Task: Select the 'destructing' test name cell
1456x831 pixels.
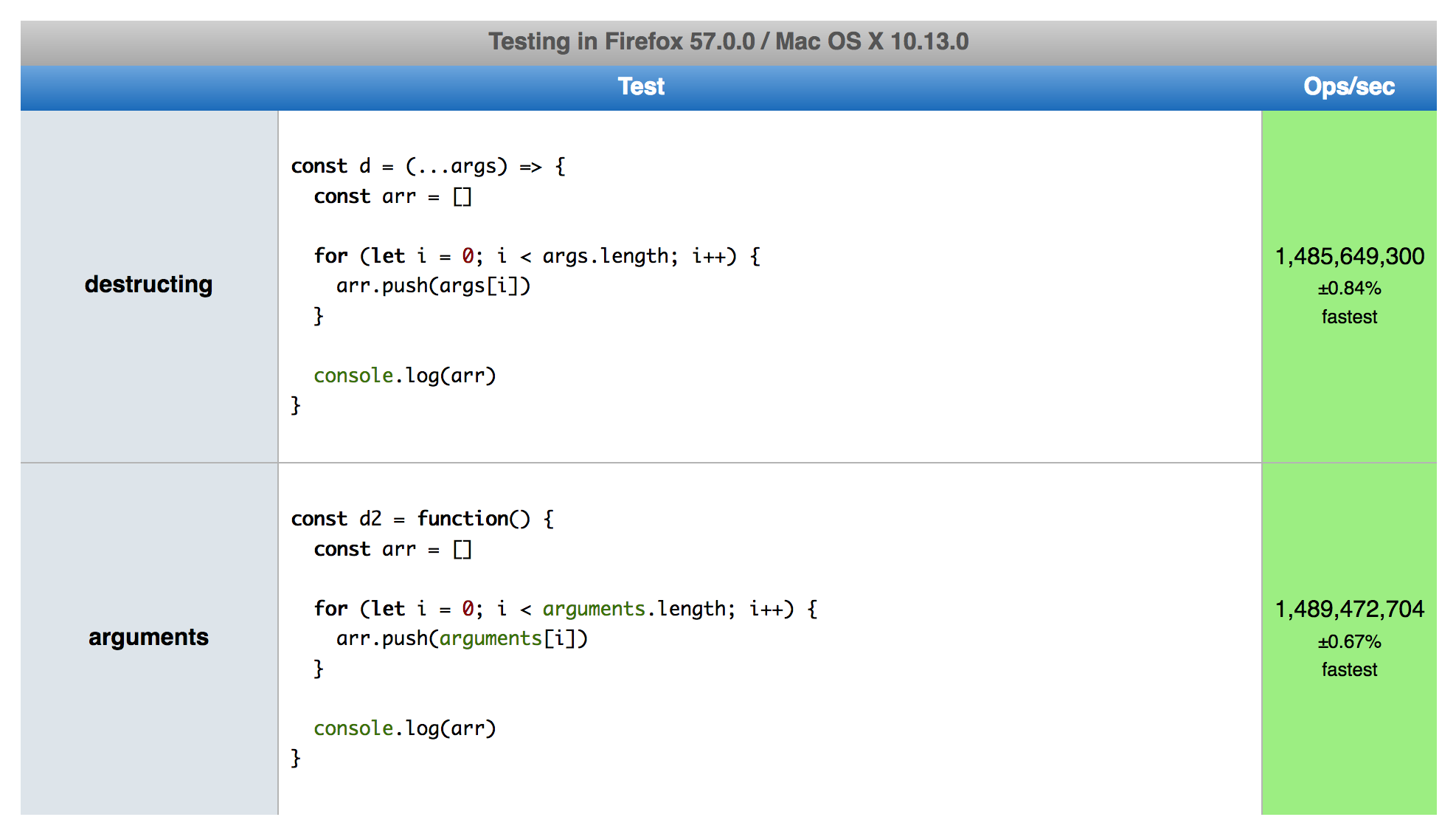Action: [x=149, y=285]
